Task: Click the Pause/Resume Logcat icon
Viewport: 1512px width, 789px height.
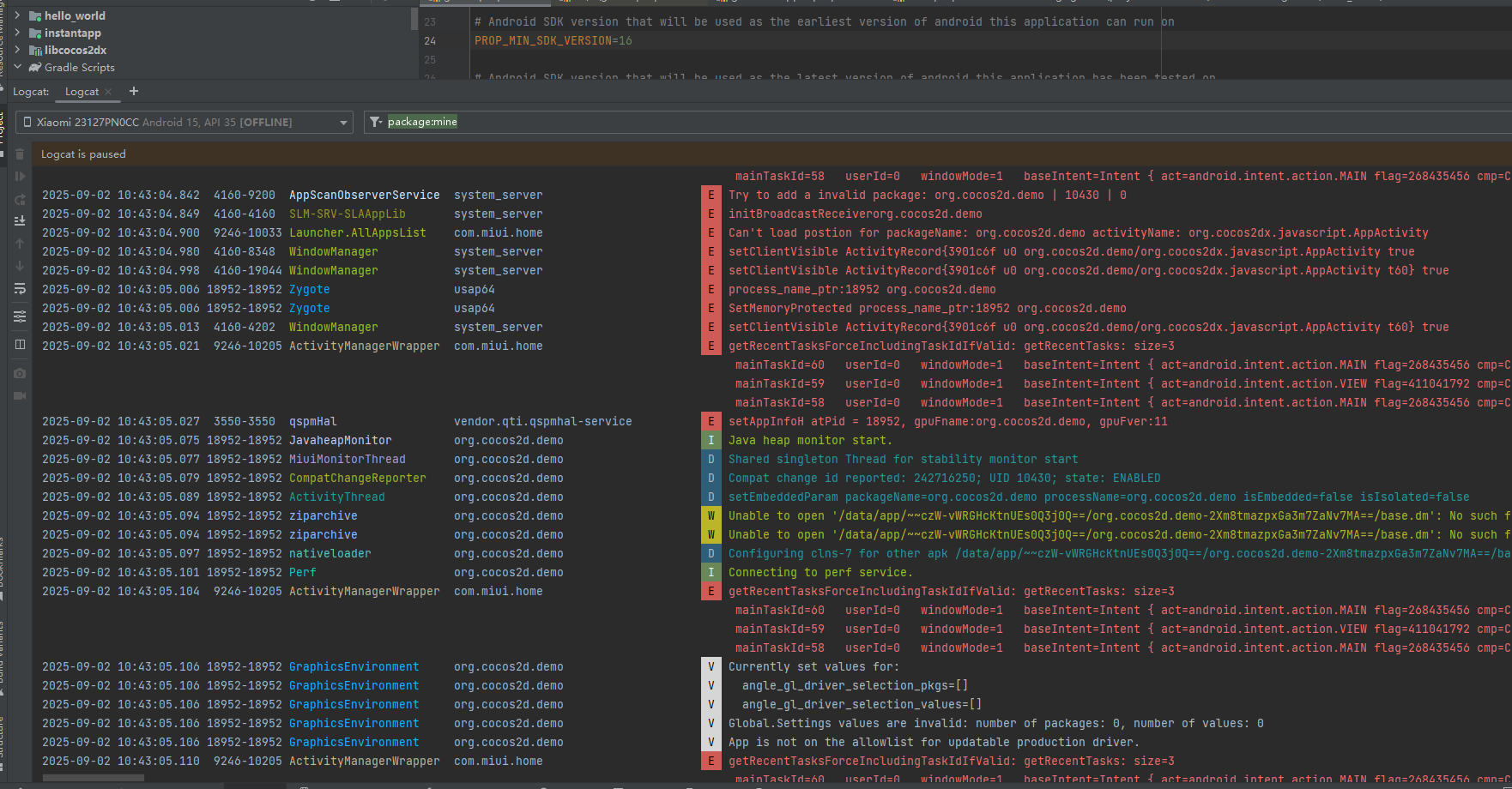Action: (x=20, y=177)
